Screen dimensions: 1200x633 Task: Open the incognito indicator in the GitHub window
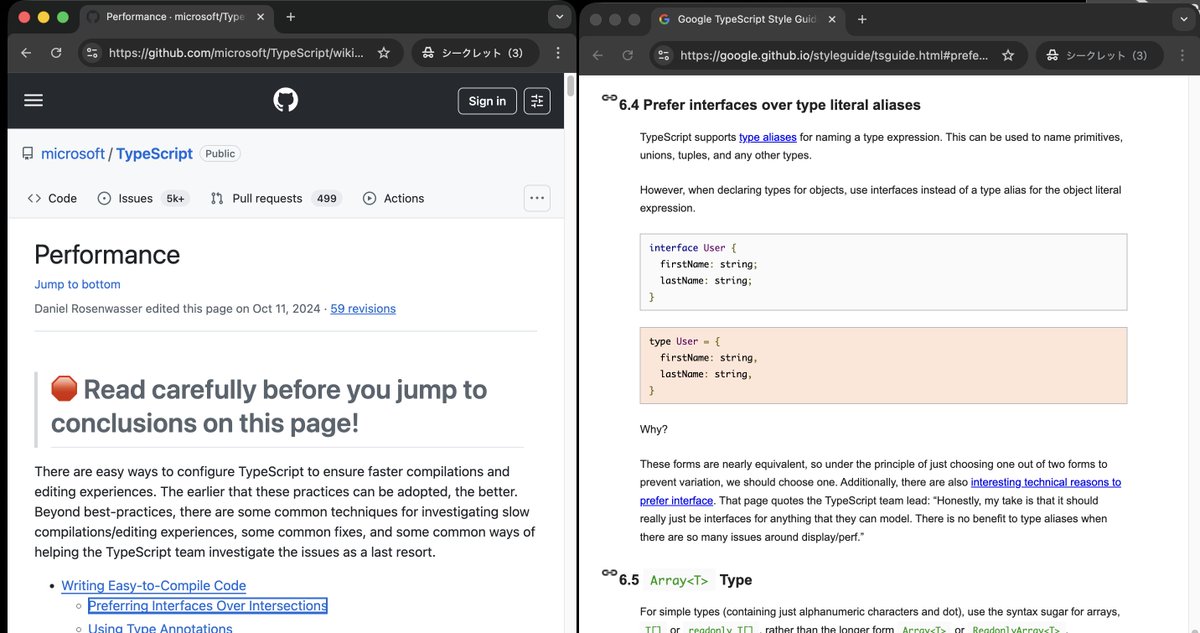click(x=474, y=53)
